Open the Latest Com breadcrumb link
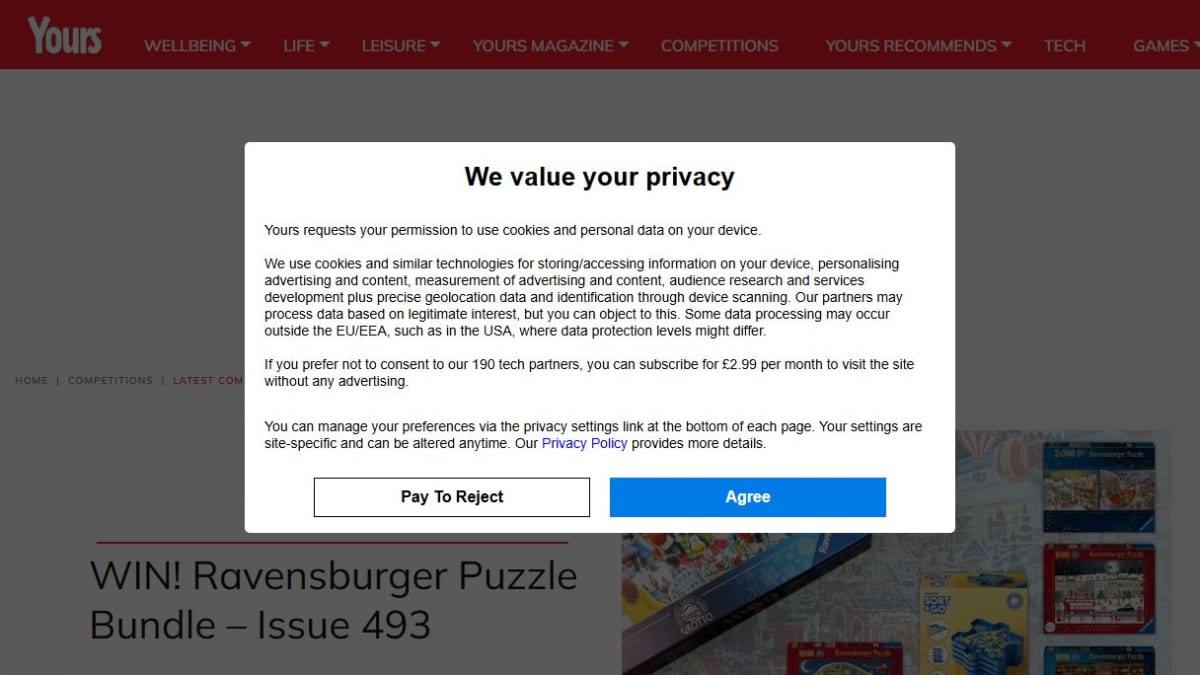This screenshot has width=1200, height=675. 208,381
